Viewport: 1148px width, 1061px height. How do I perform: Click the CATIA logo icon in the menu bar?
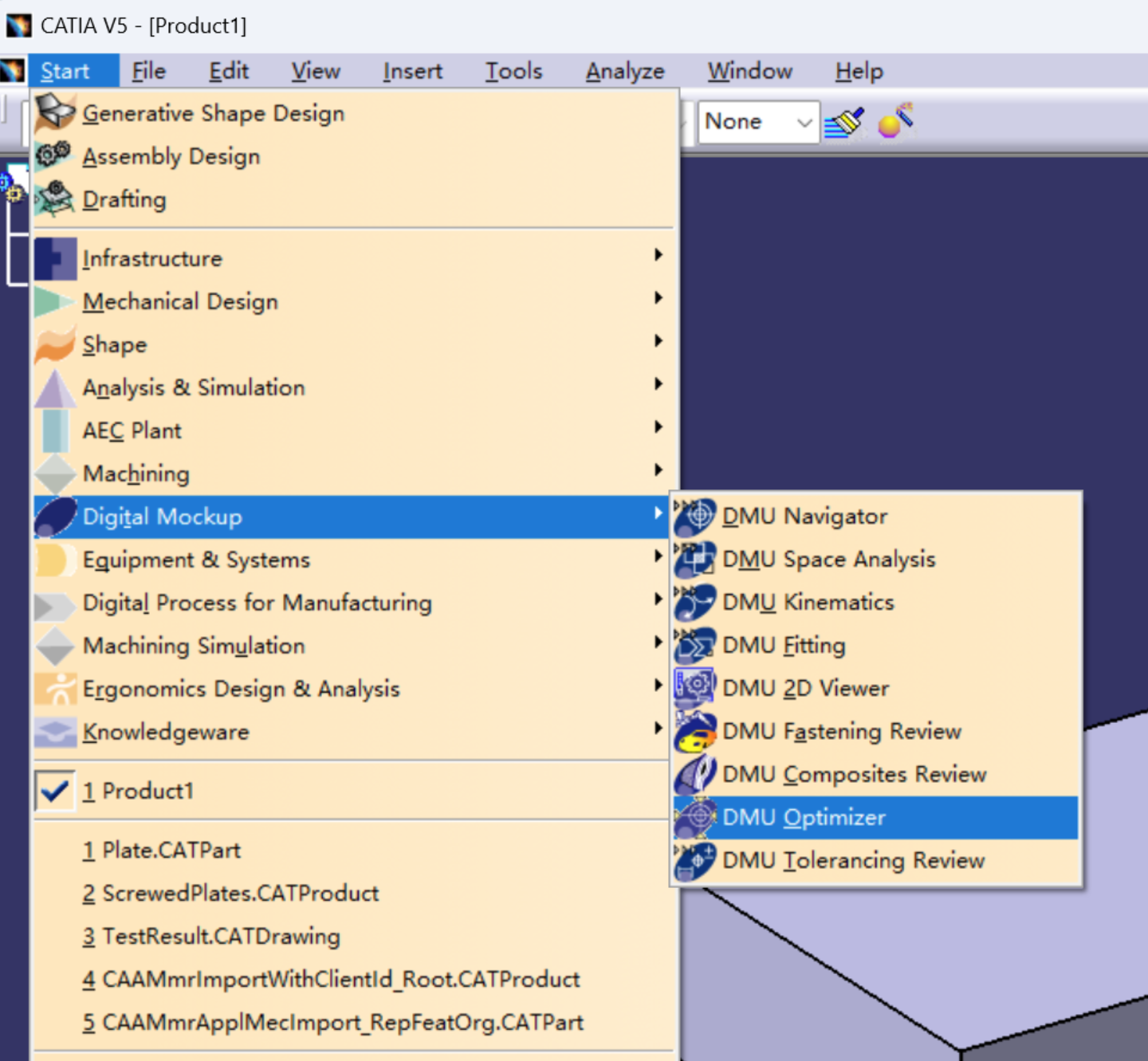(x=12, y=71)
